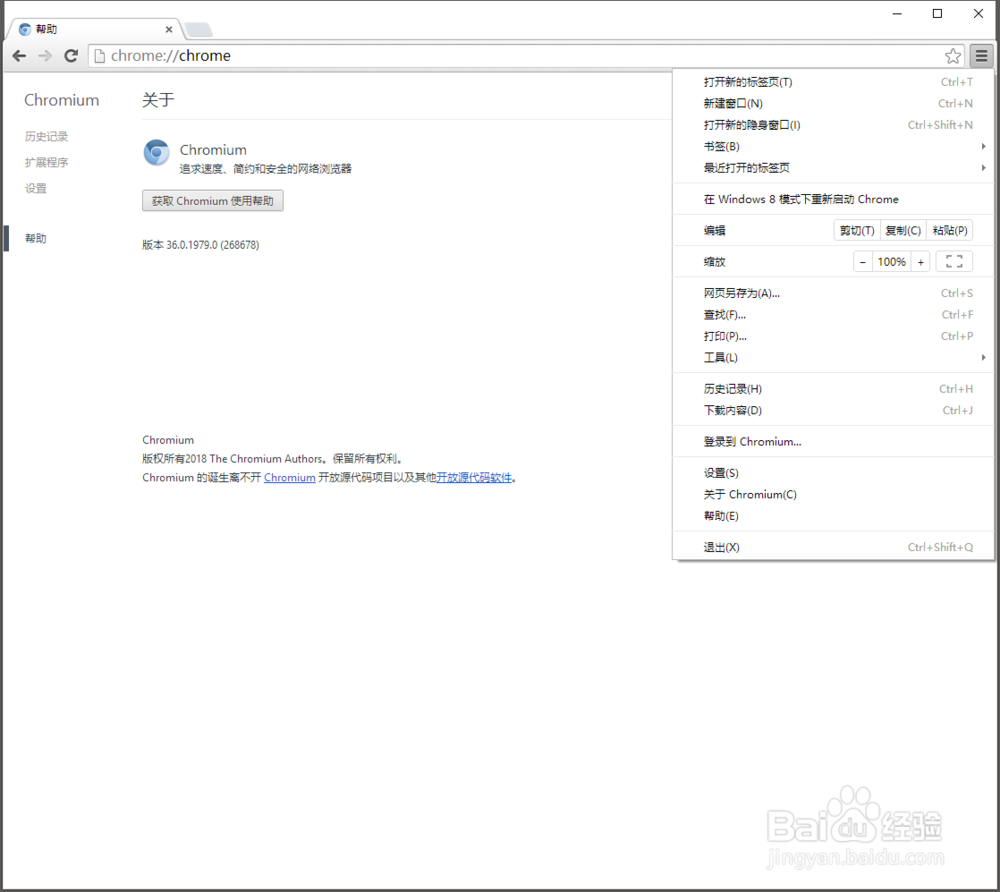Image resolution: width=1000 pixels, height=892 pixels.
Task: Open 扩展程序 in the left sidebar
Action: tap(46, 163)
